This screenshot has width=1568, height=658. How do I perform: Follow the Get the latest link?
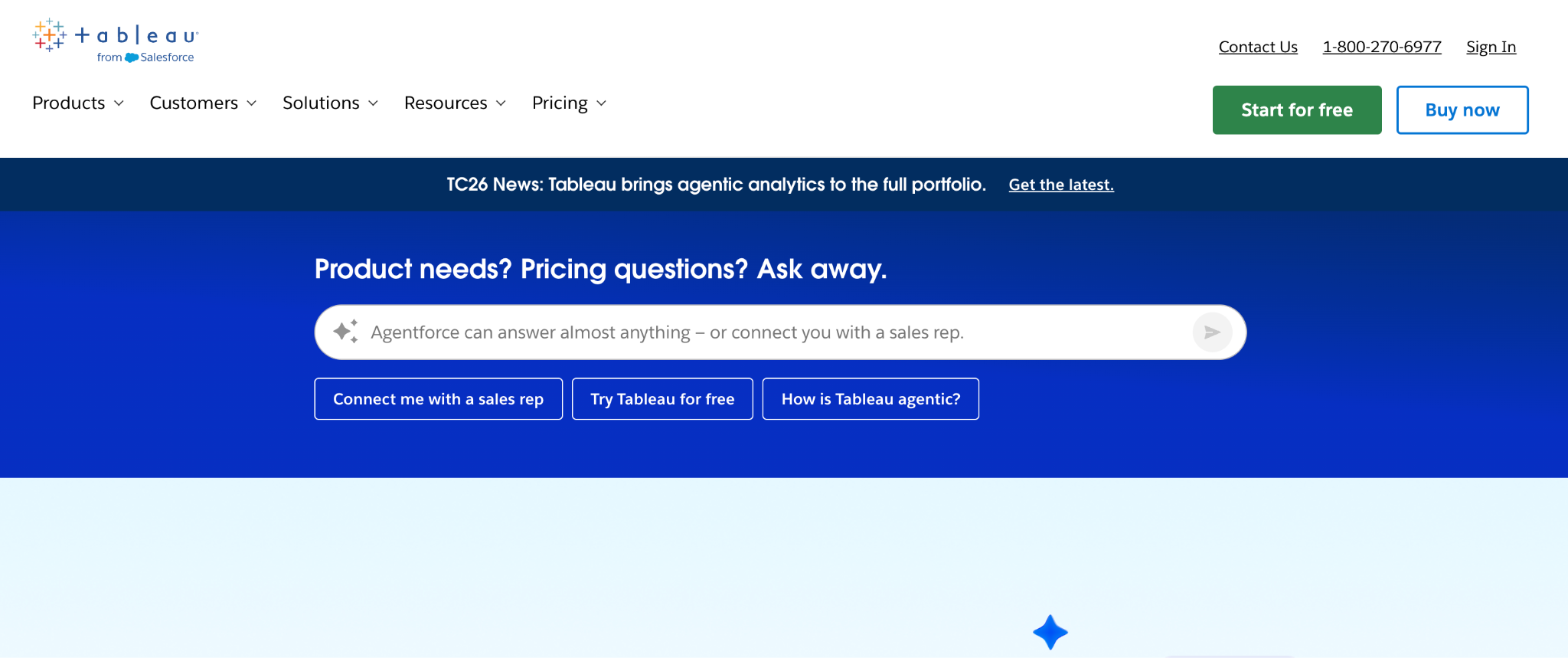pyautogui.click(x=1061, y=185)
